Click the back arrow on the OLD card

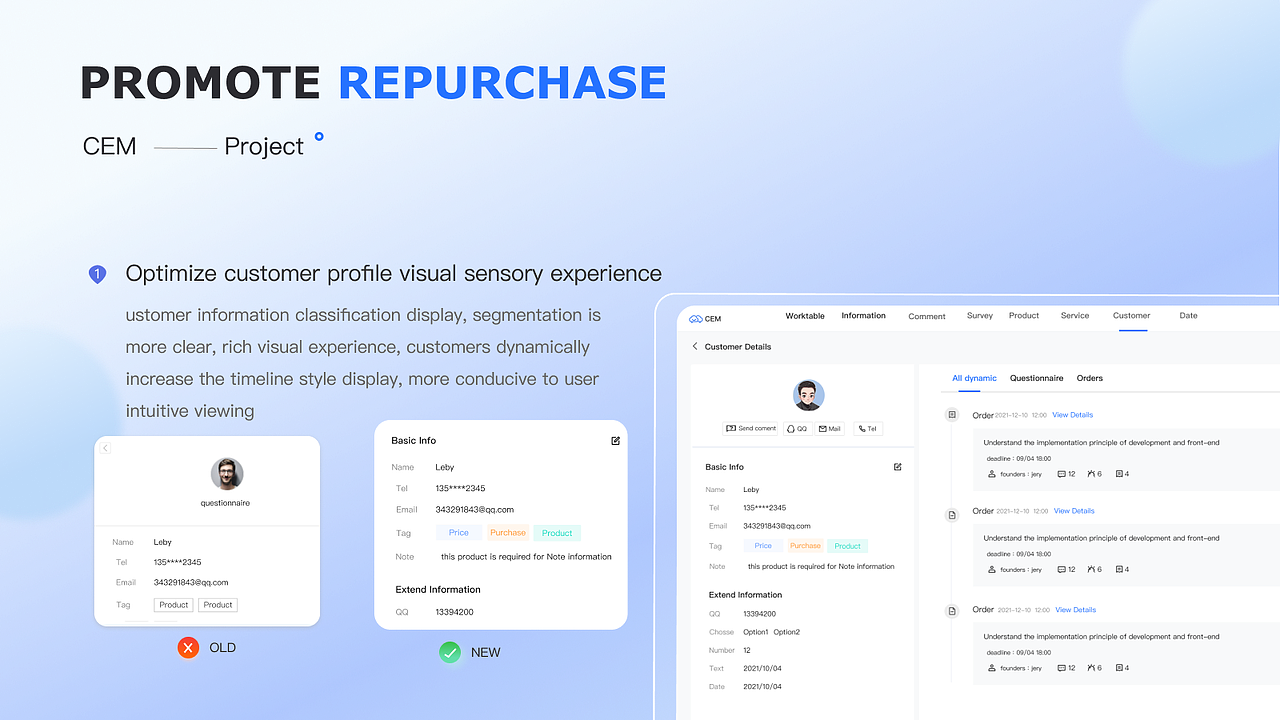point(105,448)
